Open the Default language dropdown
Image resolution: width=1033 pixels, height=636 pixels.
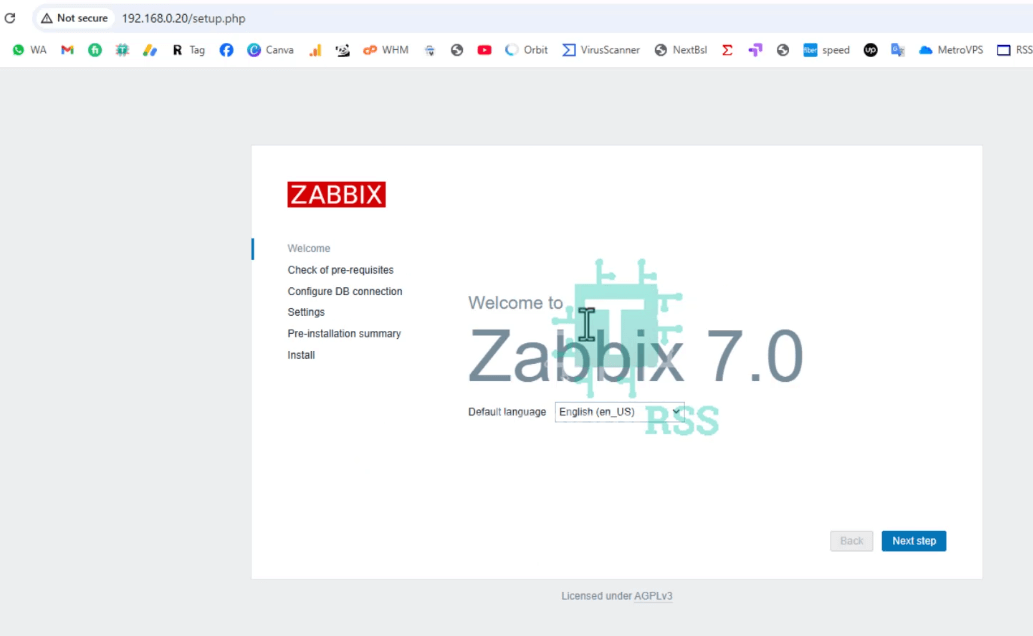point(619,412)
